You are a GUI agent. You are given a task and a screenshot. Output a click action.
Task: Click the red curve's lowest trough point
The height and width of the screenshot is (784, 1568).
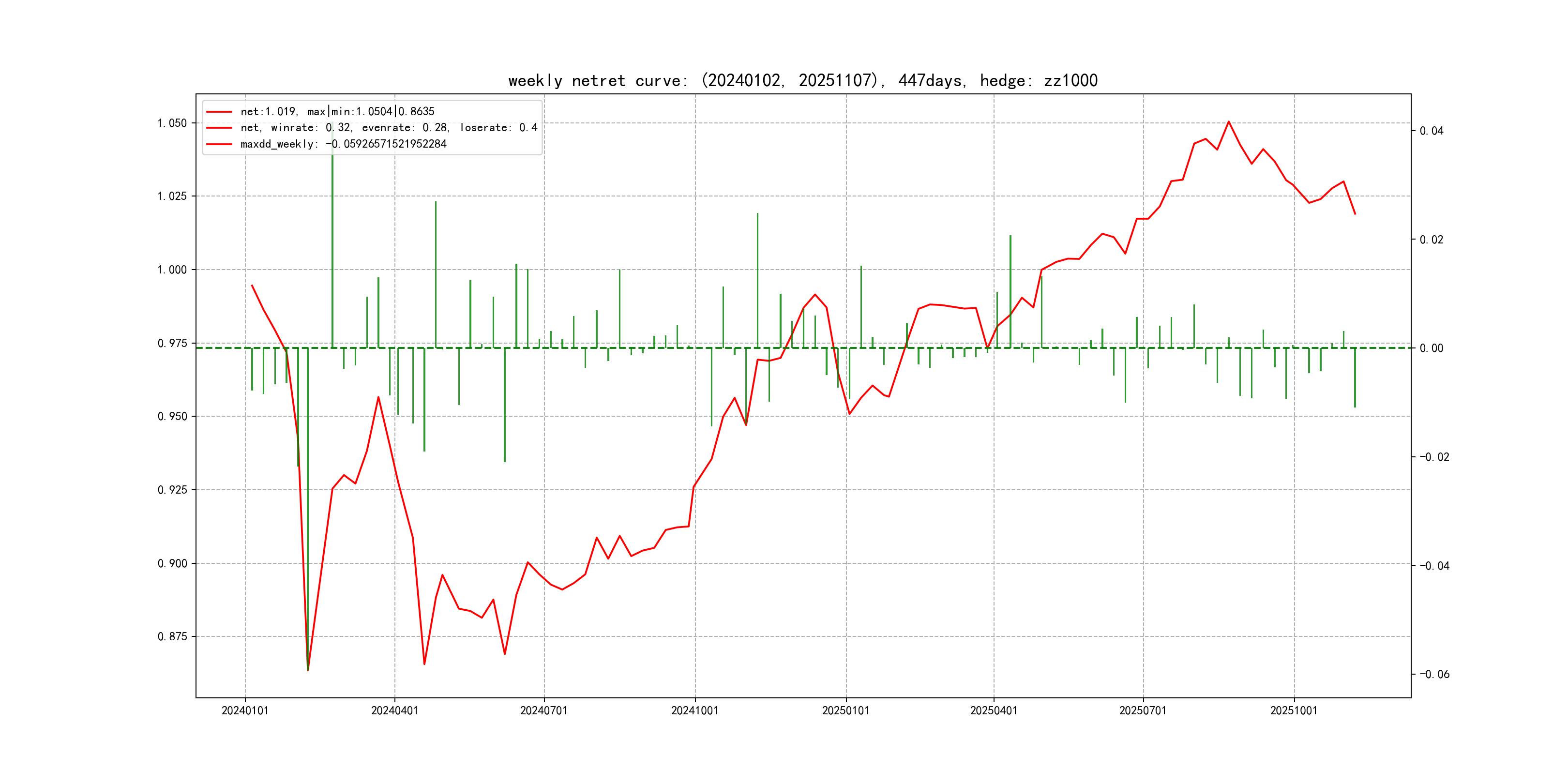[x=308, y=670]
